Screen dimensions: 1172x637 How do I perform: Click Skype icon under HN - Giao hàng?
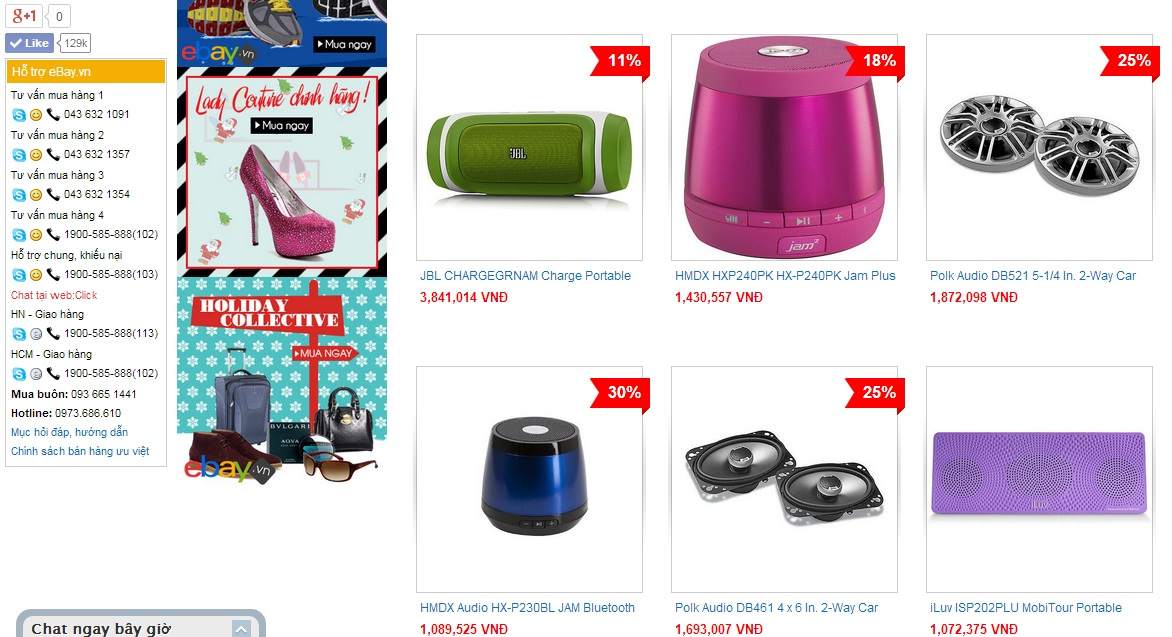[19, 334]
